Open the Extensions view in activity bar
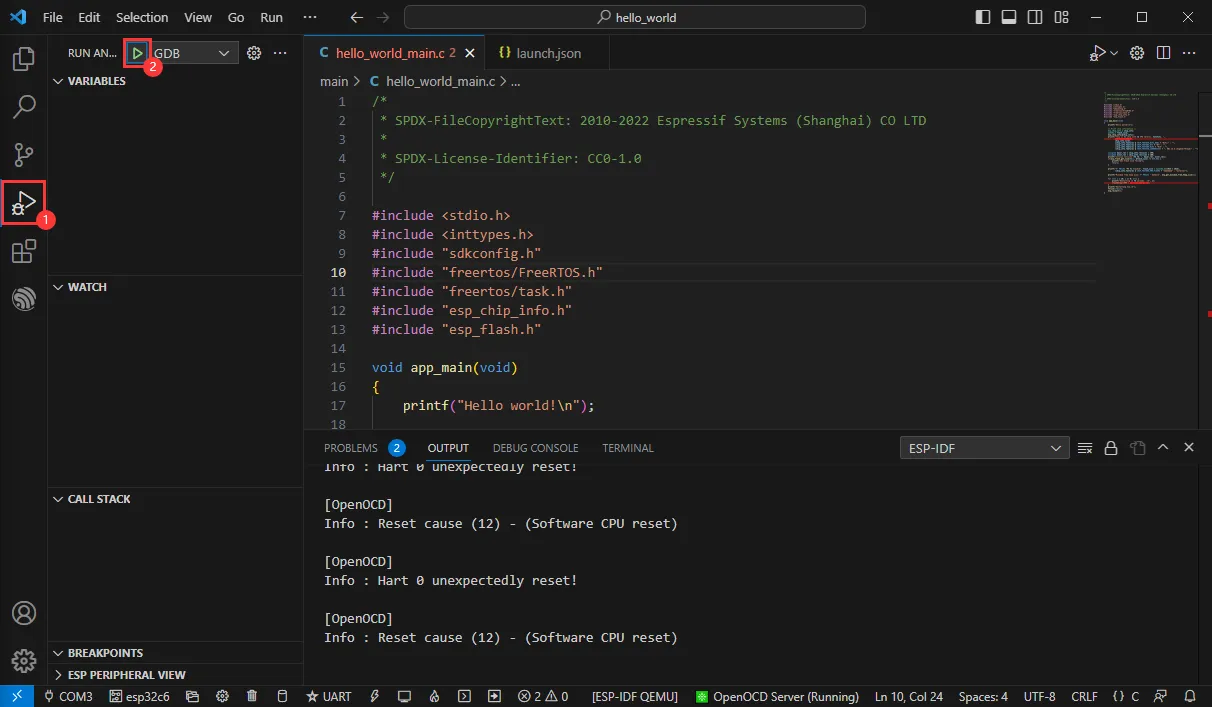This screenshot has width=1212, height=707. pyautogui.click(x=24, y=251)
